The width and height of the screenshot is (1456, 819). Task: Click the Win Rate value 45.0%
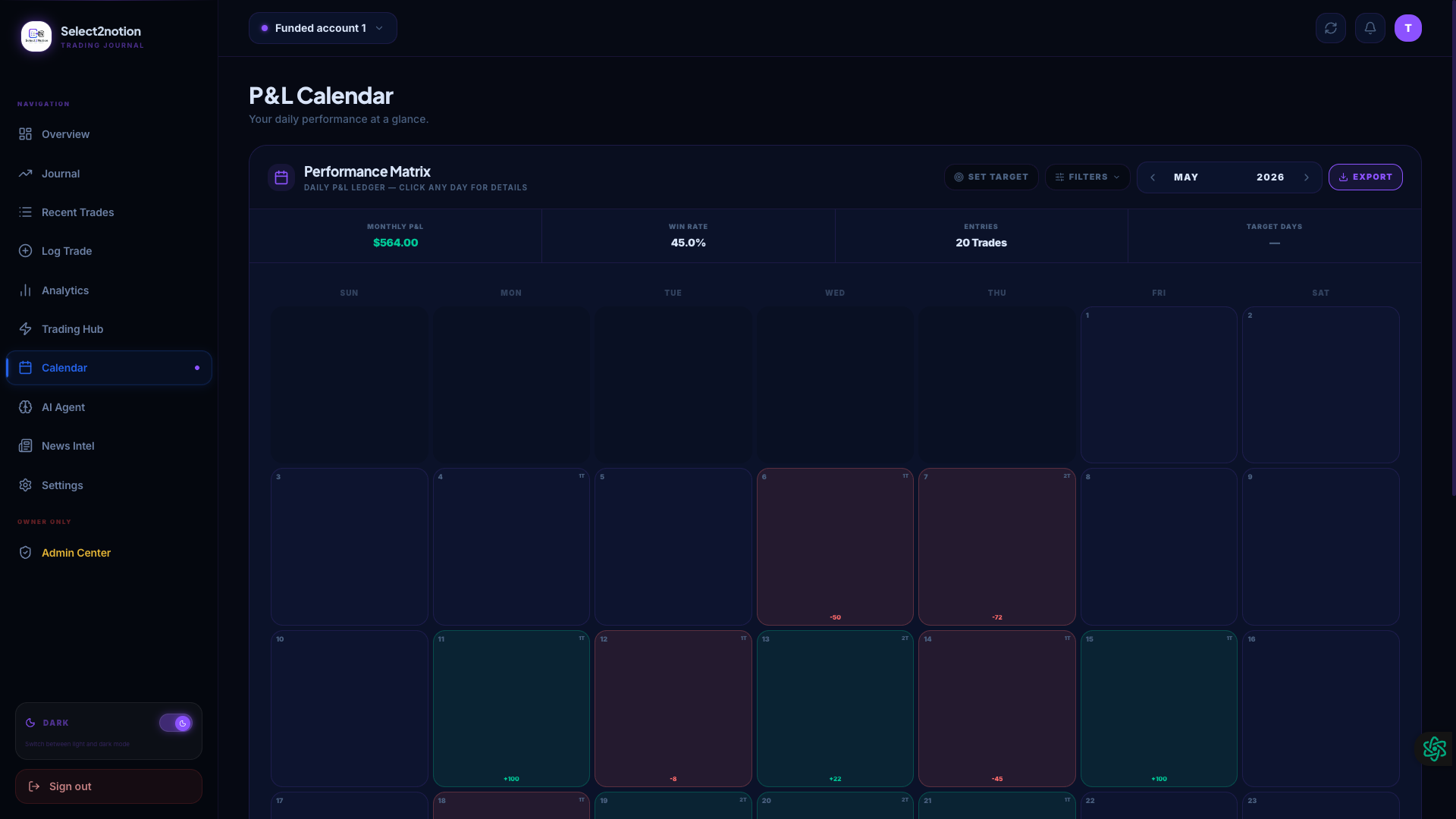[x=688, y=243]
